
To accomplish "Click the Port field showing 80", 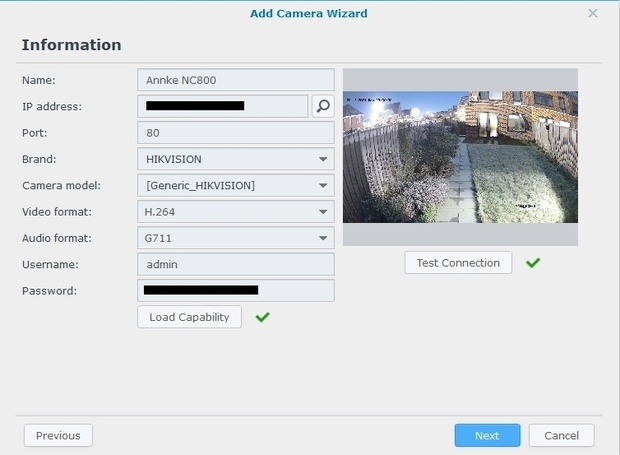I will click(x=235, y=132).
